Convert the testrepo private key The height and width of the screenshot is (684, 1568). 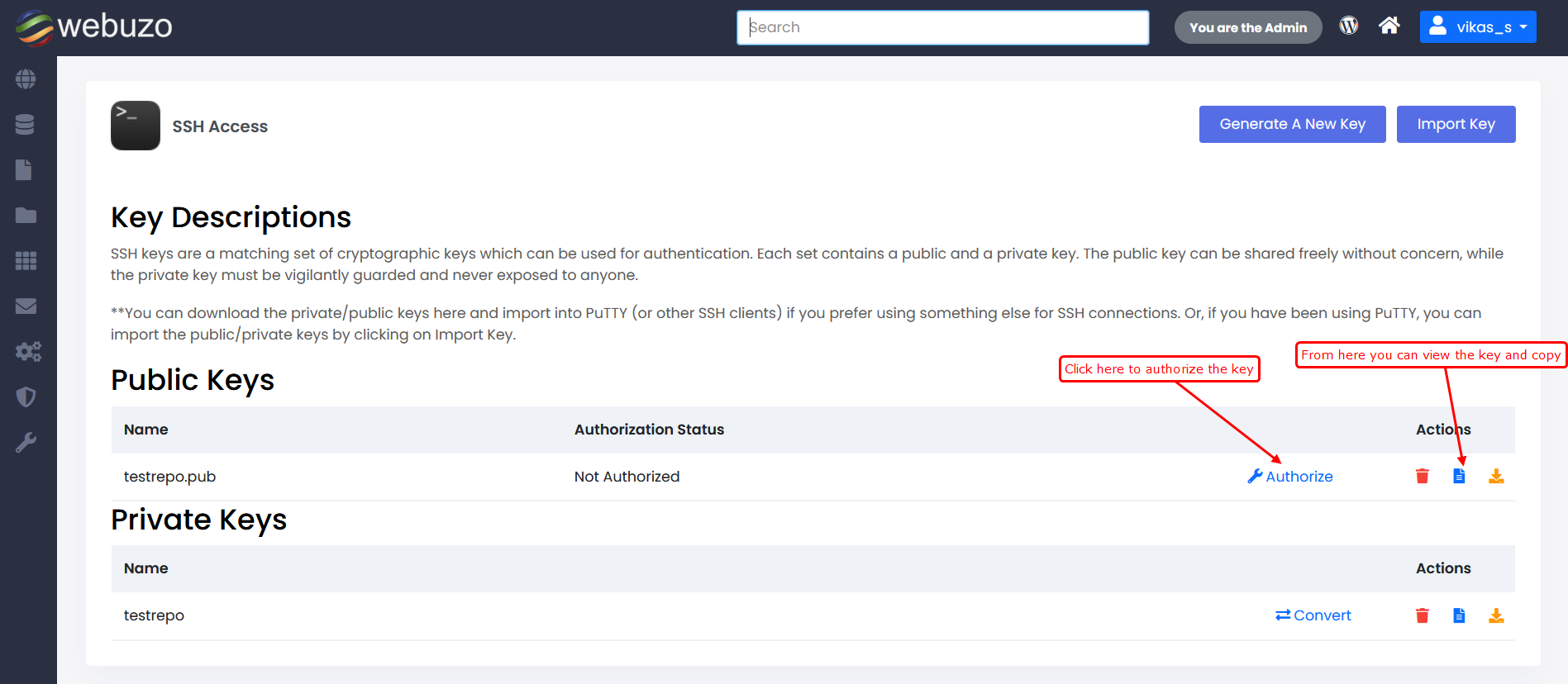(1313, 615)
